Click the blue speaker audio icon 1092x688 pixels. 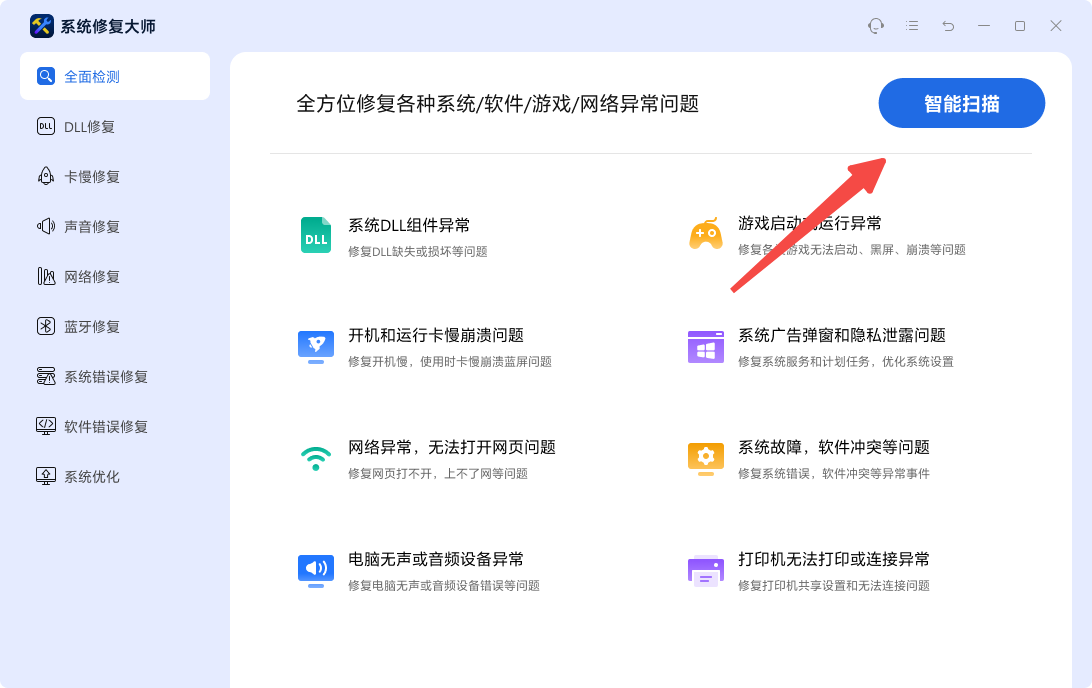[x=316, y=570]
